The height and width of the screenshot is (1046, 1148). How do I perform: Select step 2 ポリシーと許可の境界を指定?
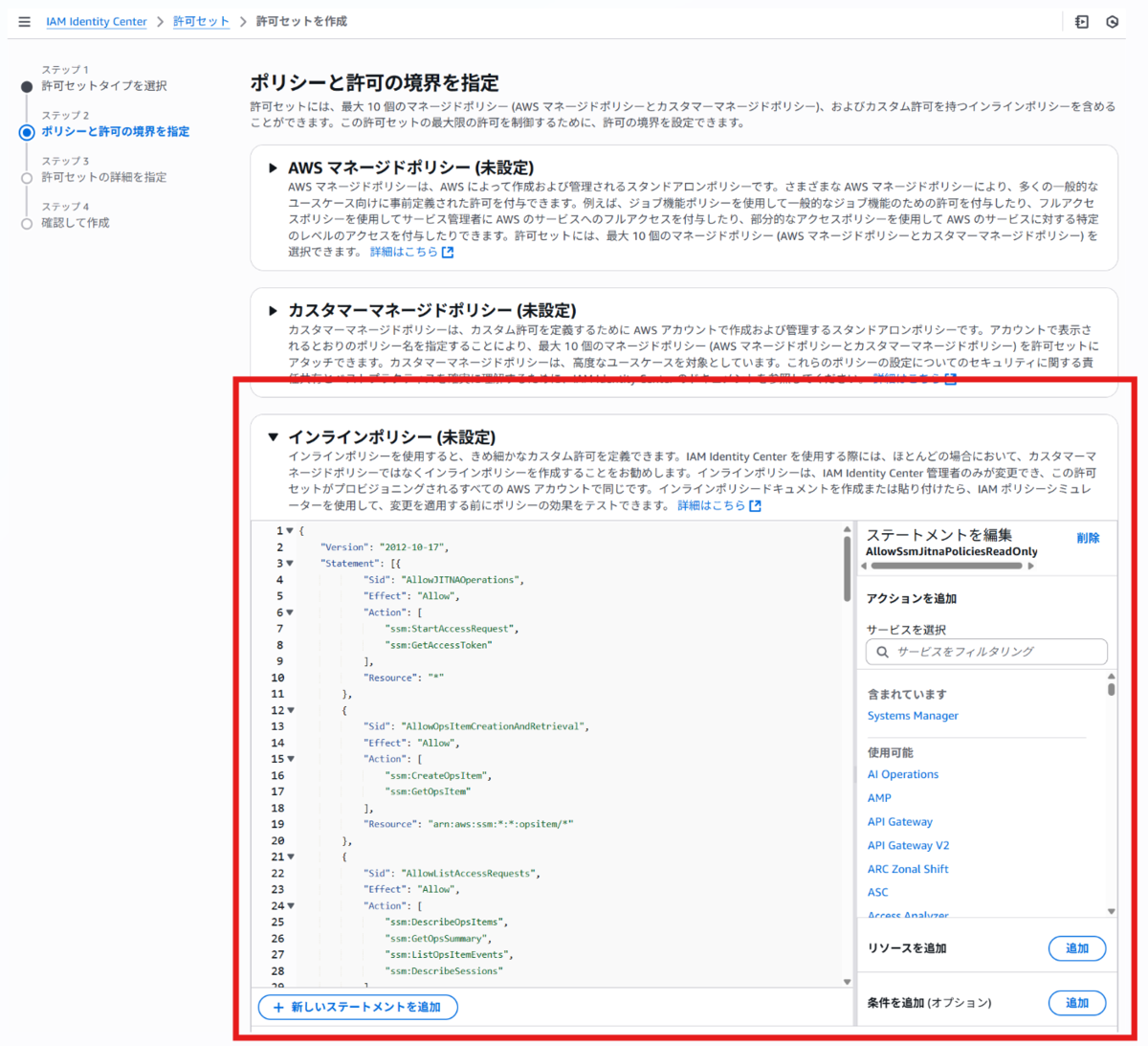pyautogui.click(x=115, y=131)
